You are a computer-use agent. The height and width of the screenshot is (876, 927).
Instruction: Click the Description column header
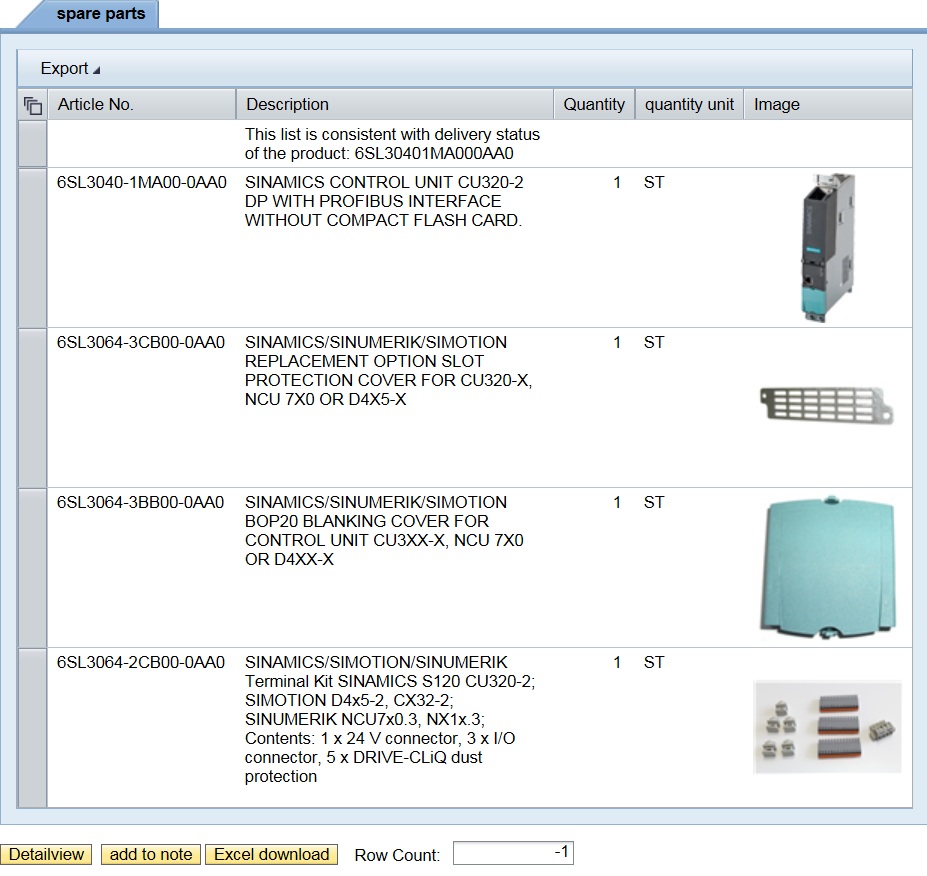click(395, 105)
